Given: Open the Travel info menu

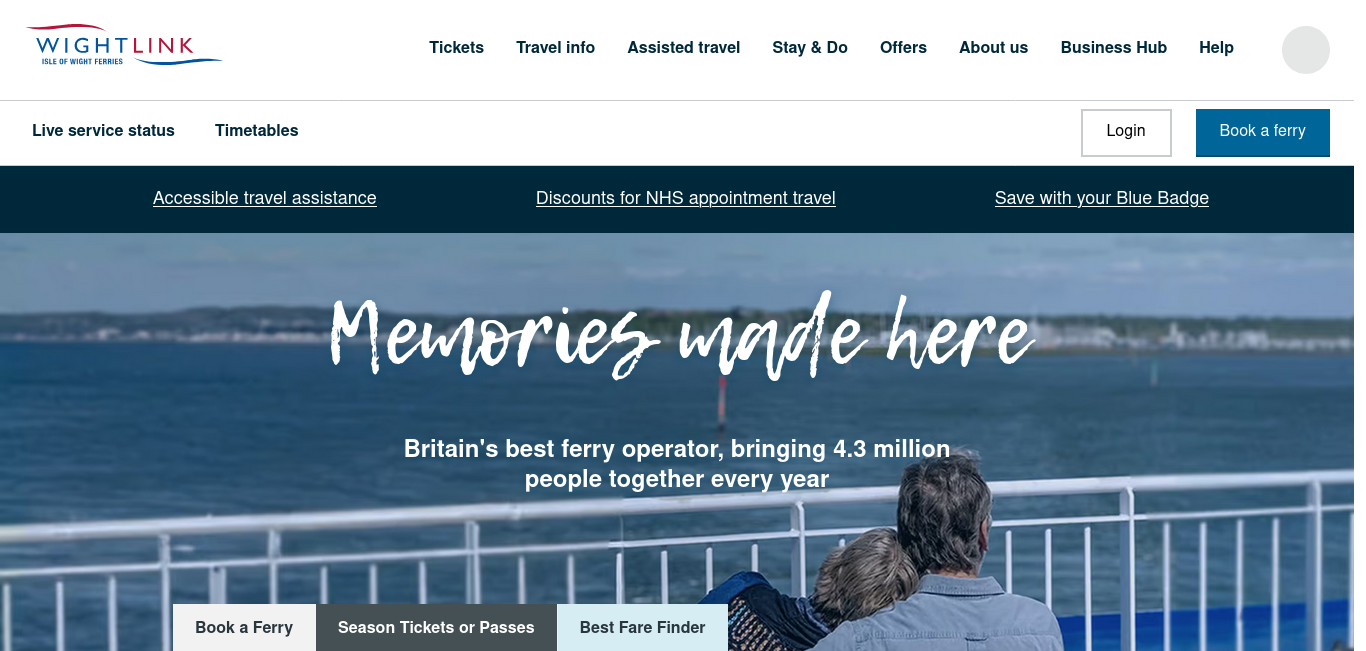Looking at the screenshot, I should click(555, 48).
